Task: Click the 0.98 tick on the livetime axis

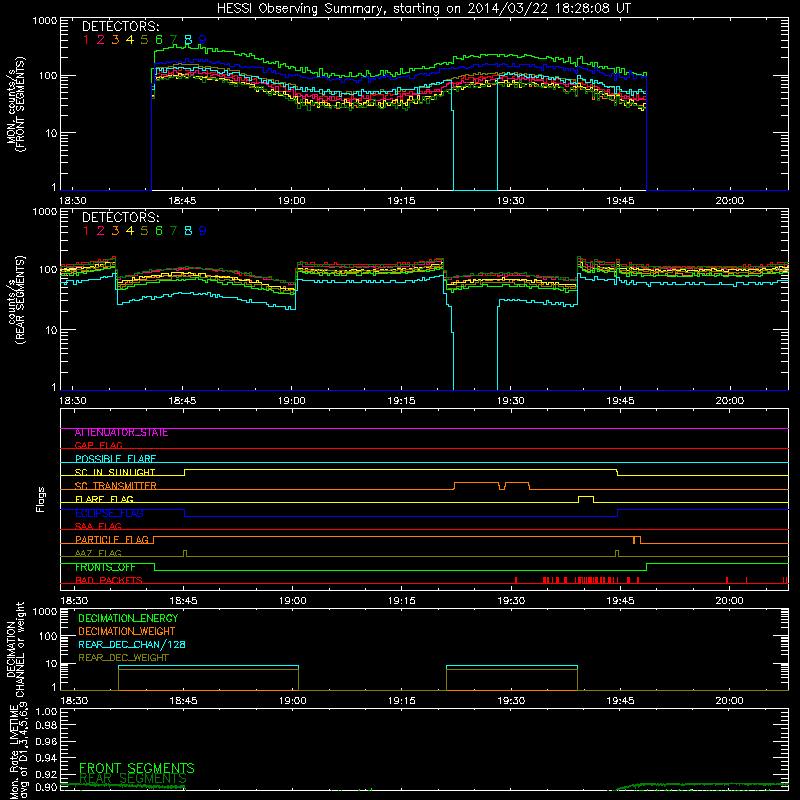Action: (x=46, y=725)
